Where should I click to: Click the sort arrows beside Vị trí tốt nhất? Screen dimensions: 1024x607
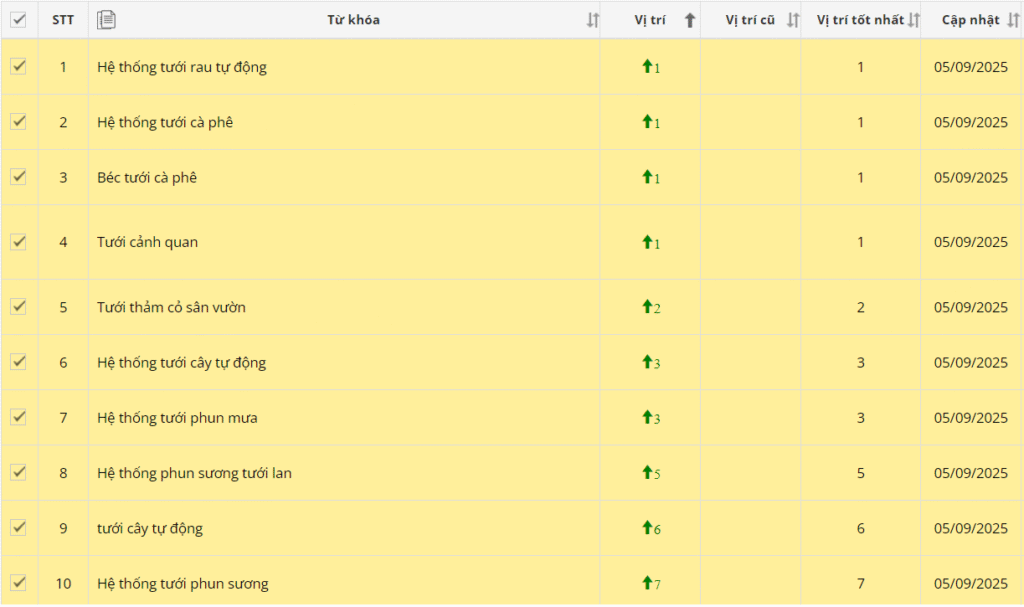pyautogui.click(x=912, y=20)
